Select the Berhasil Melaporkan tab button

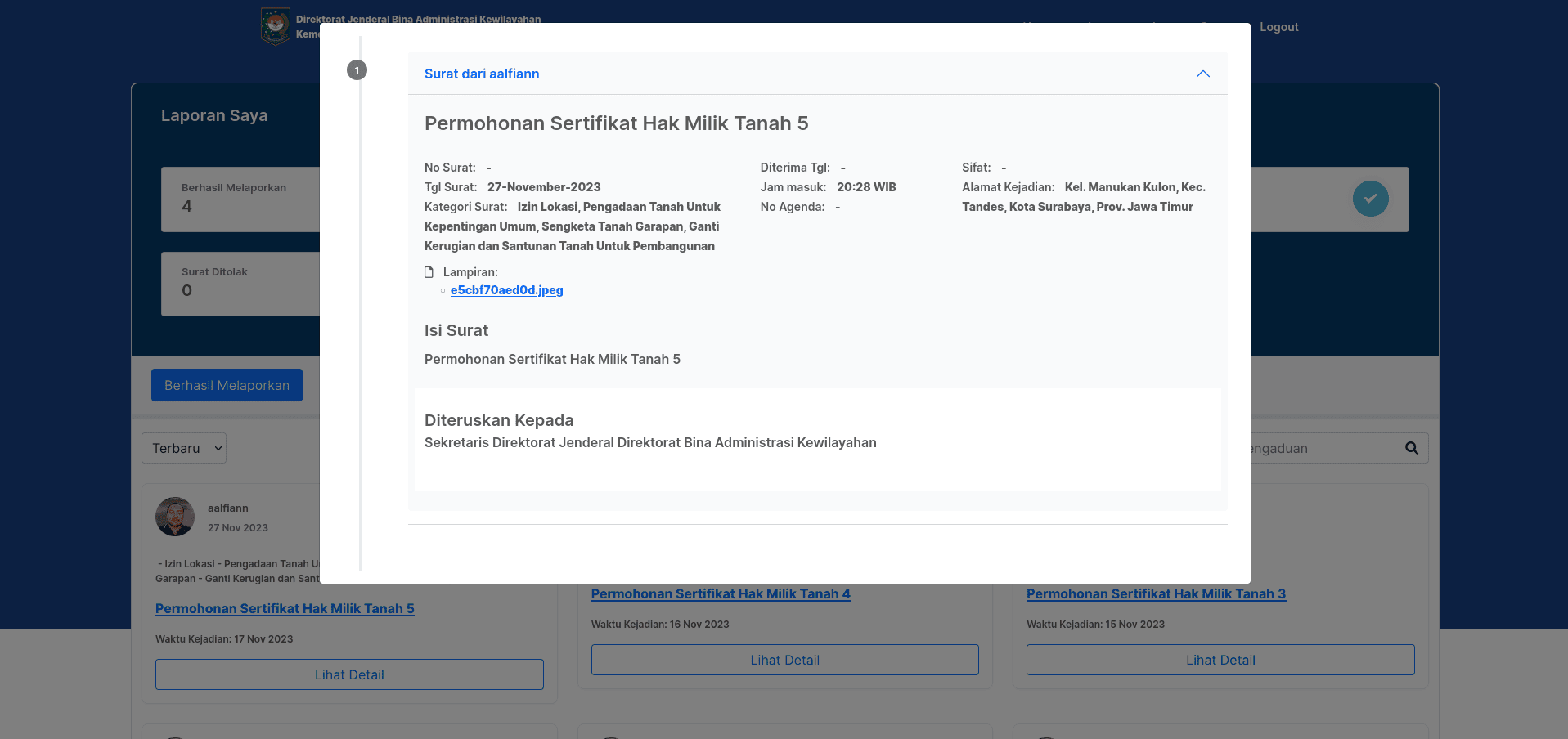[x=227, y=385]
